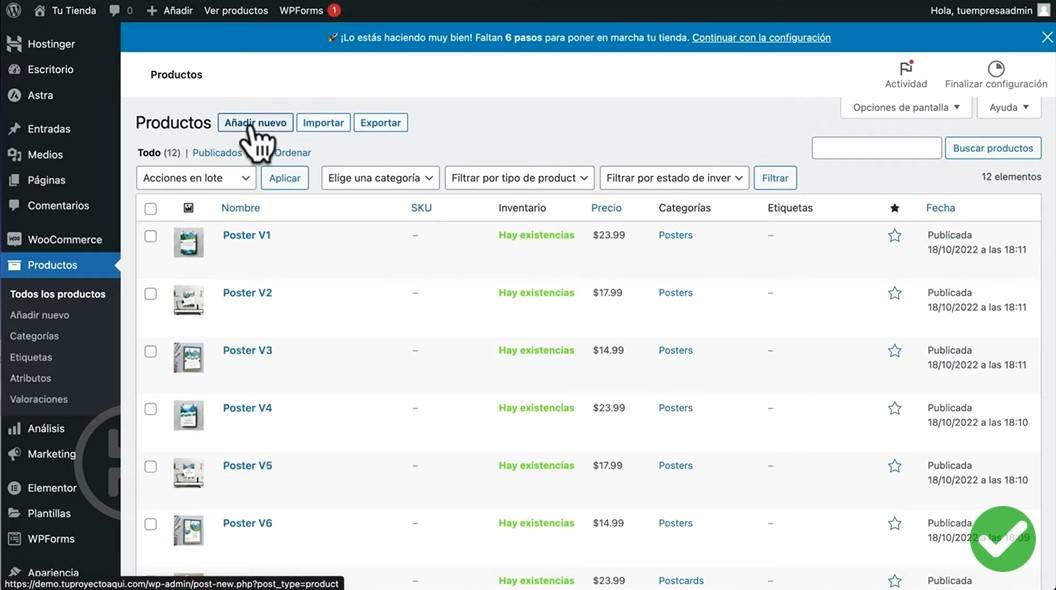The image size is (1056, 590).
Task: Click the Medios media icon
Action: (14, 154)
